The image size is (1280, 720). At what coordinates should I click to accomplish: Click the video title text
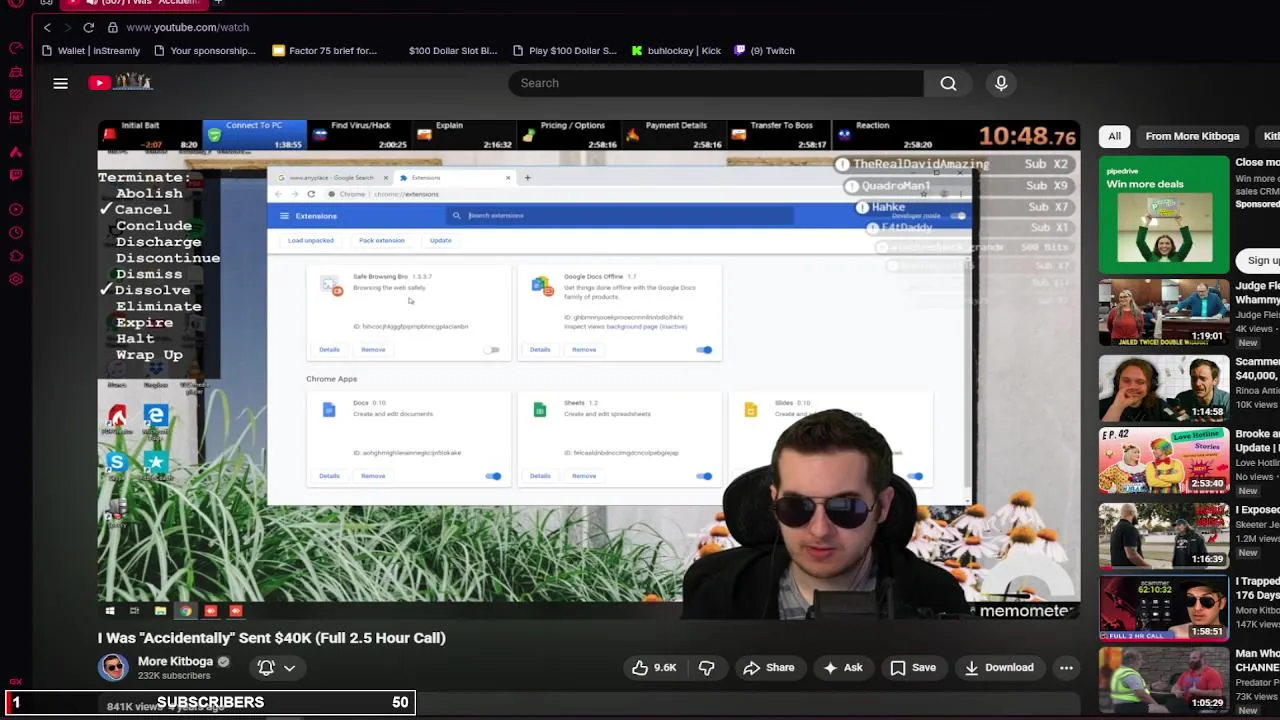pos(272,638)
